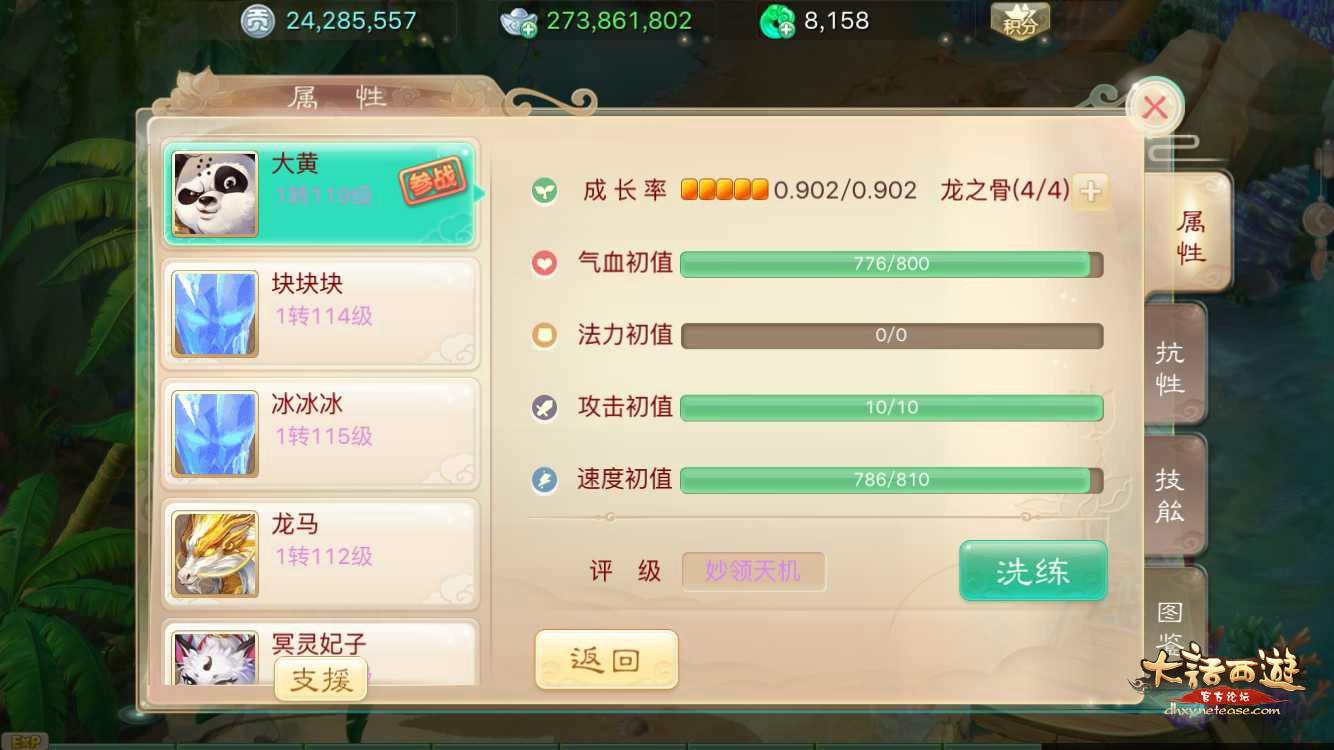This screenshot has height=750, width=1334.
Task: Select the ice pet 块块块
Action: (320, 314)
